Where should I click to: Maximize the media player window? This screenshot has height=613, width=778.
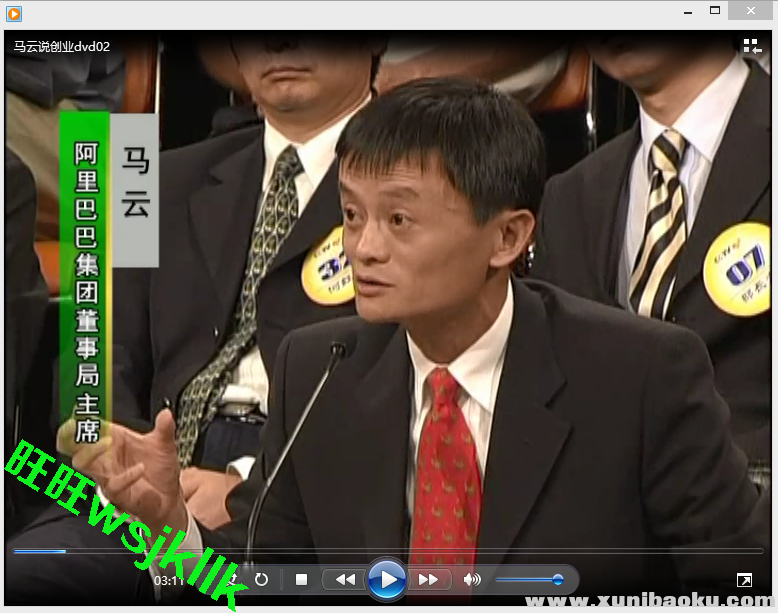click(x=715, y=11)
